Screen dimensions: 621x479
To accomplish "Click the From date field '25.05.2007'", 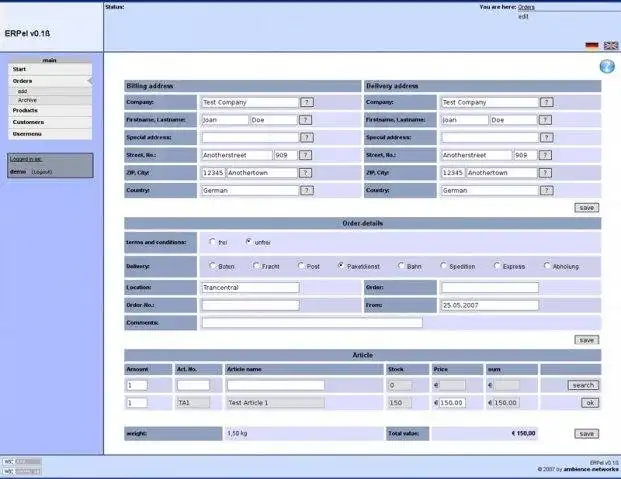I will point(490,305).
